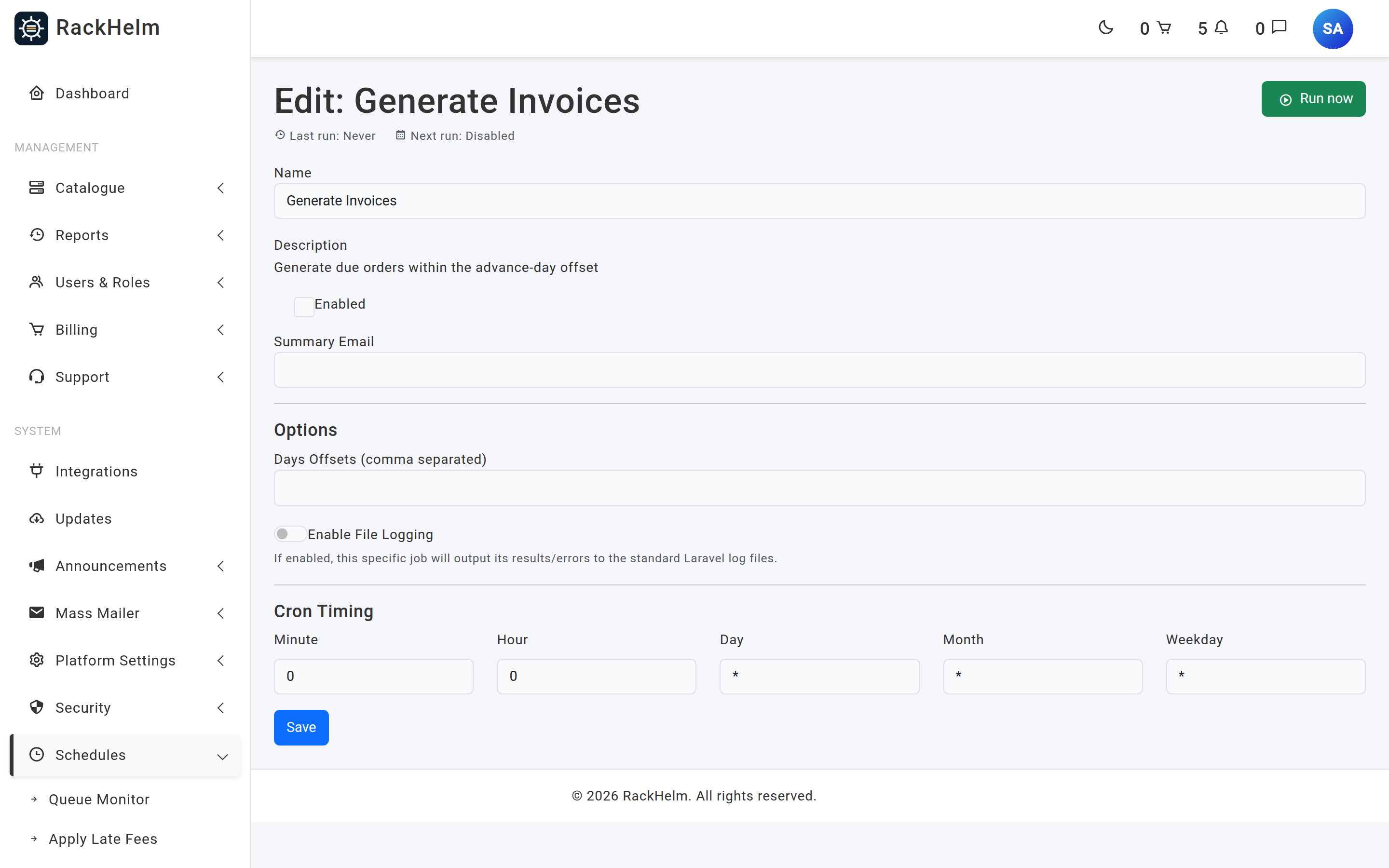This screenshot has width=1389, height=868.
Task: Click the Announcements megaphone icon
Action: click(x=37, y=566)
